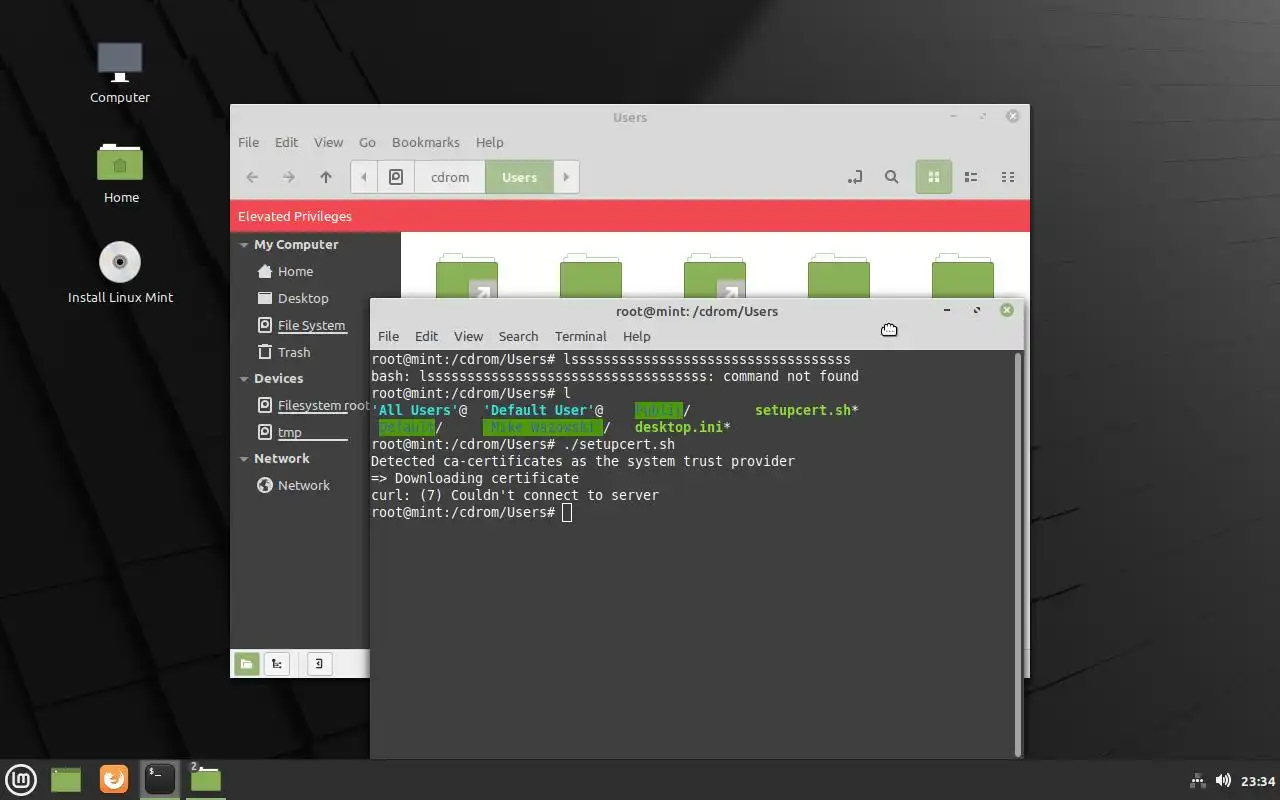Collapse the Network sidebar section
The height and width of the screenshot is (800, 1280).
pyautogui.click(x=244, y=459)
